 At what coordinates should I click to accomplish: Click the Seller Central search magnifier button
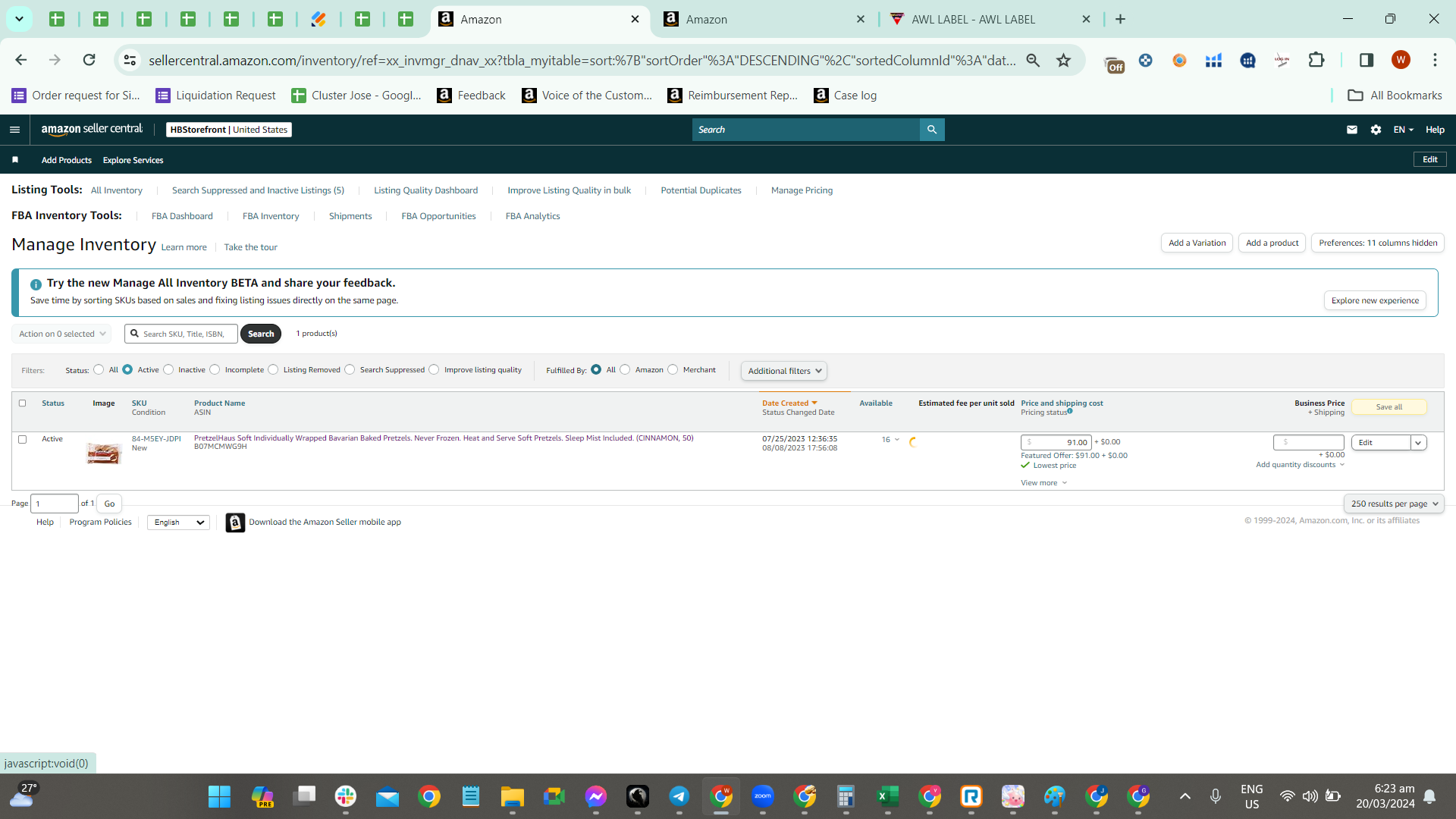click(x=932, y=130)
